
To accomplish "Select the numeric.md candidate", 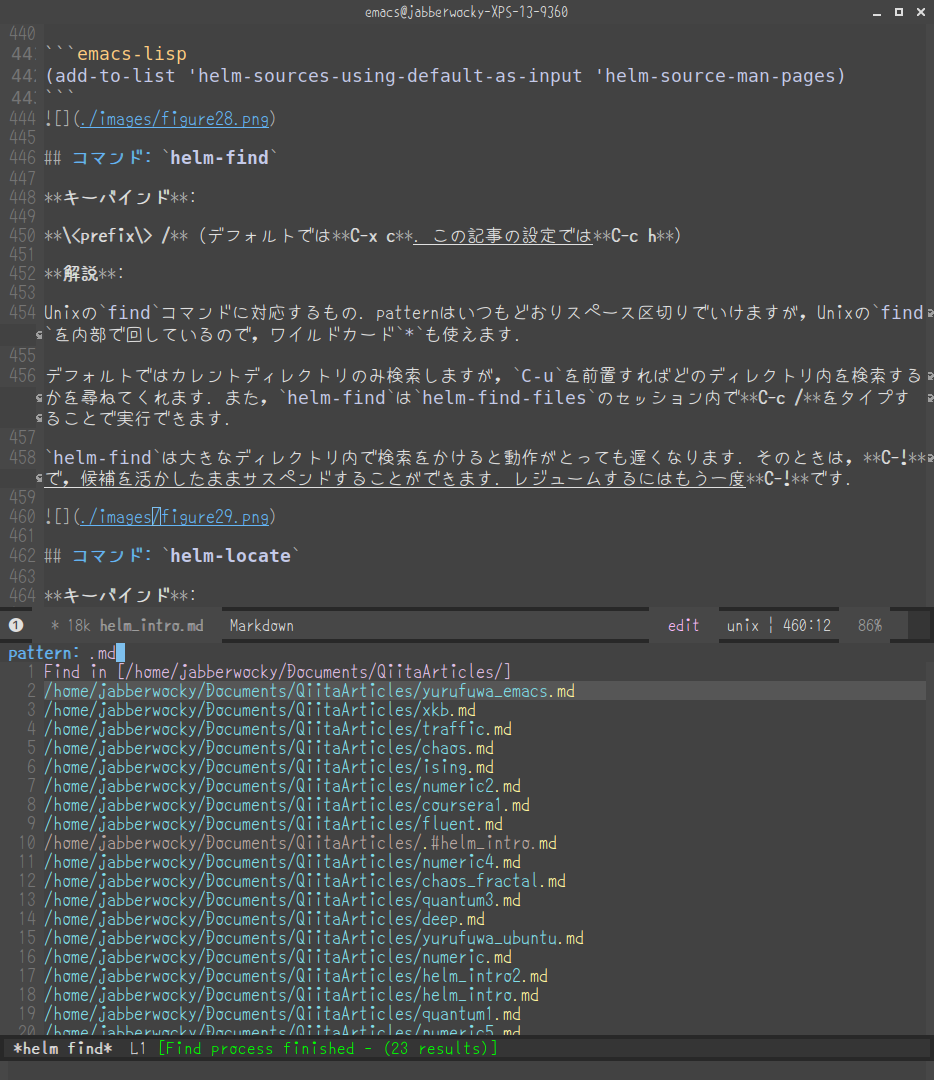I will tap(278, 957).
